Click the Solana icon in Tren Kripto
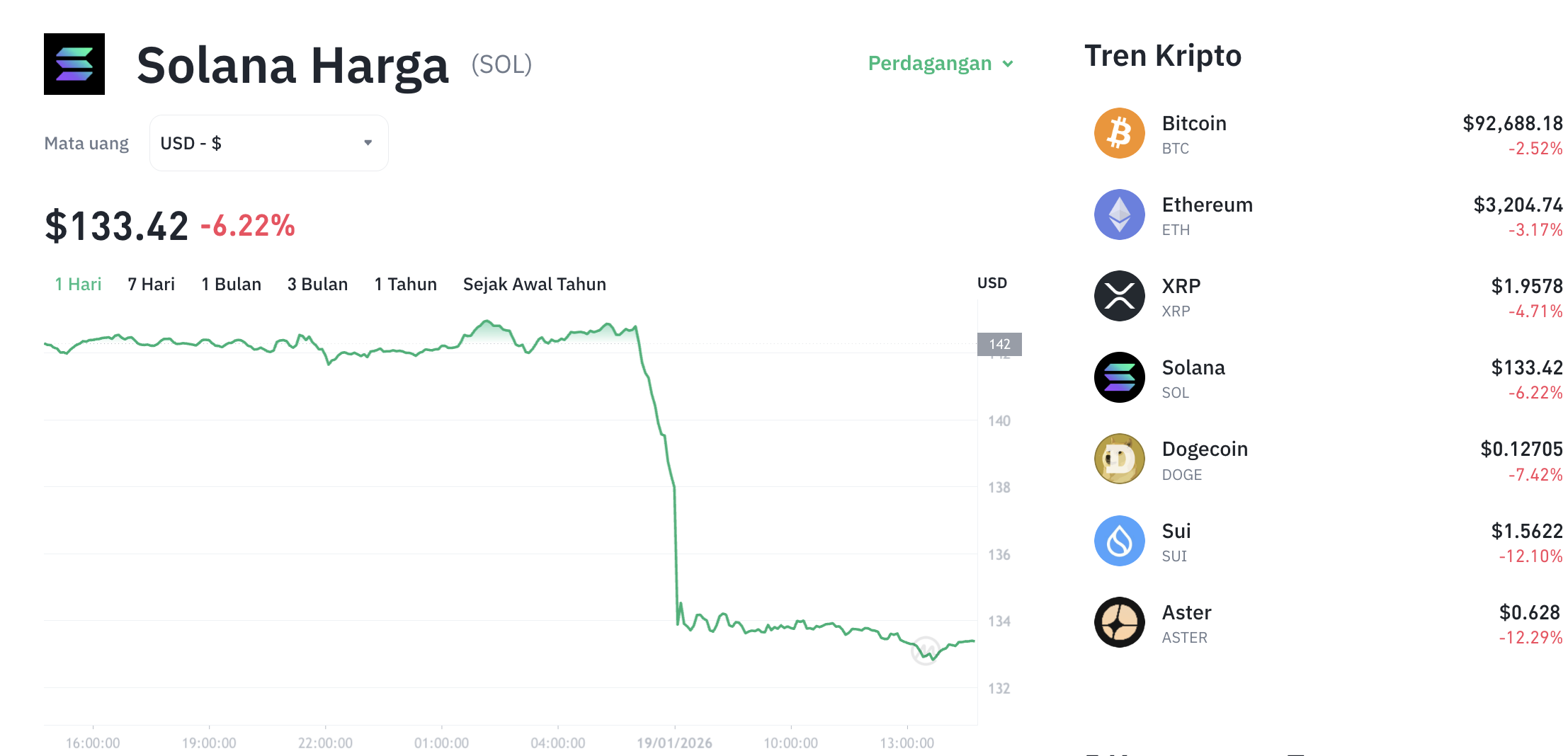Viewport: 1568px width, 756px height. point(1119,377)
